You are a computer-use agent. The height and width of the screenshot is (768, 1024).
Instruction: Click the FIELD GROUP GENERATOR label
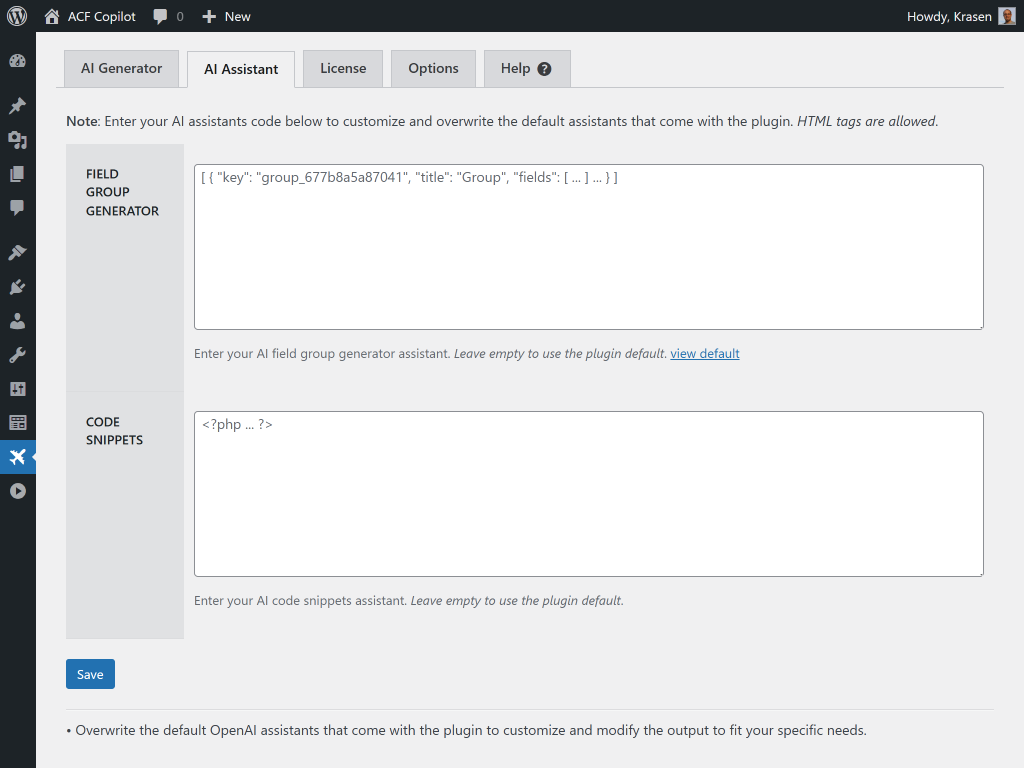[122, 192]
